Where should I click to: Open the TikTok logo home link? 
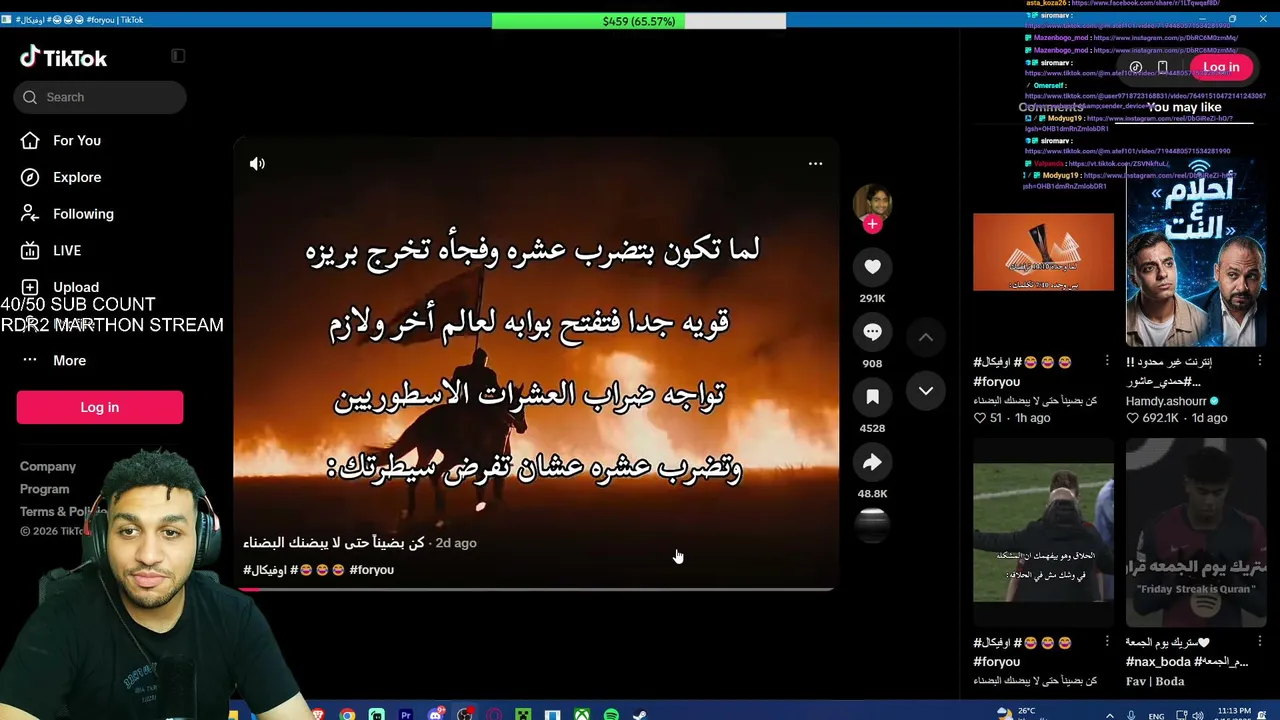(x=63, y=58)
